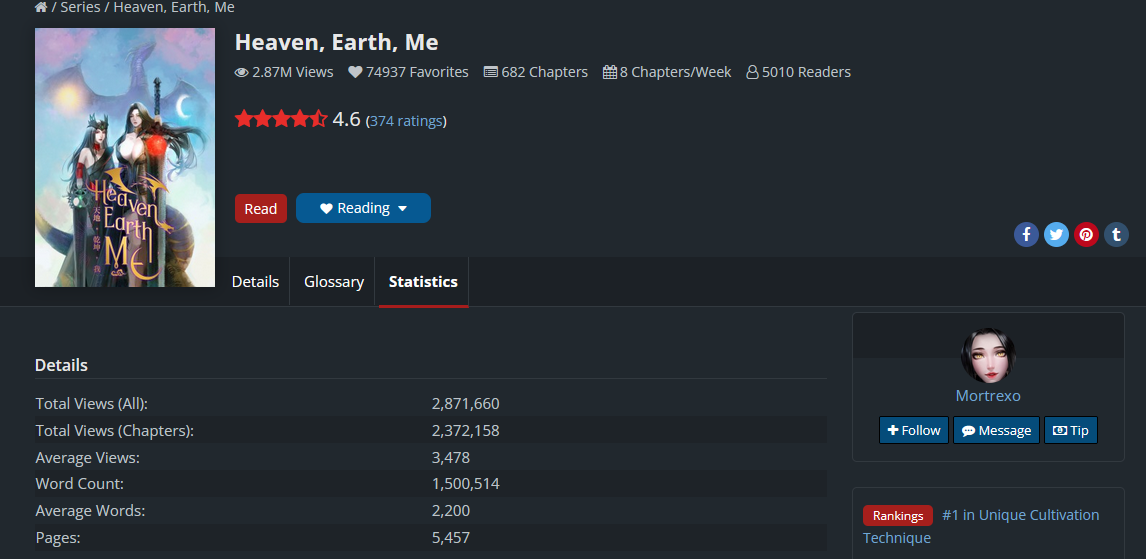Viewport: 1146px width, 559px height.
Task: Open the Reading status dropdown
Action: pyautogui.click(x=363, y=208)
